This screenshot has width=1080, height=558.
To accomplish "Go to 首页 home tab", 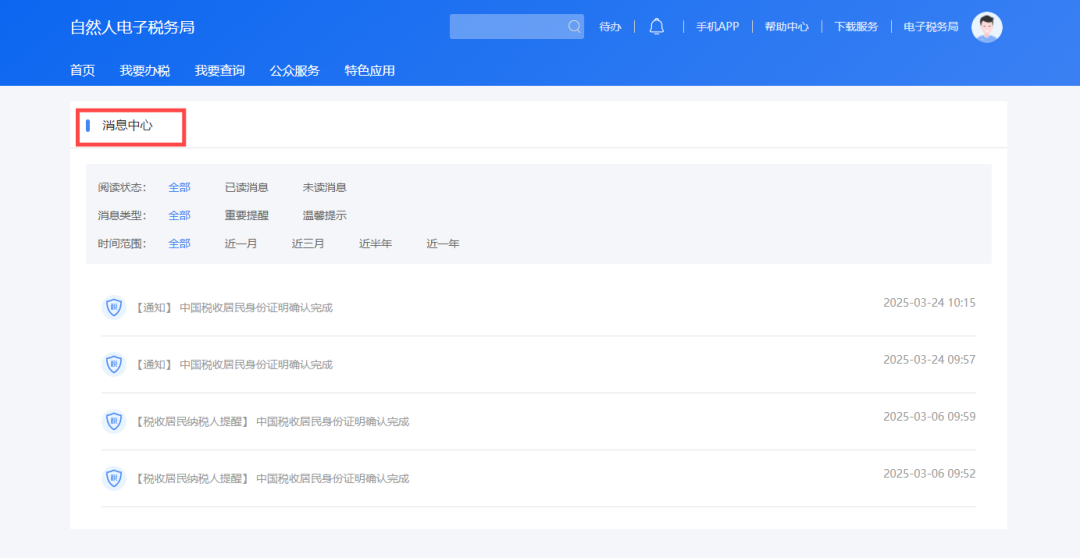I will coord(82,70).
